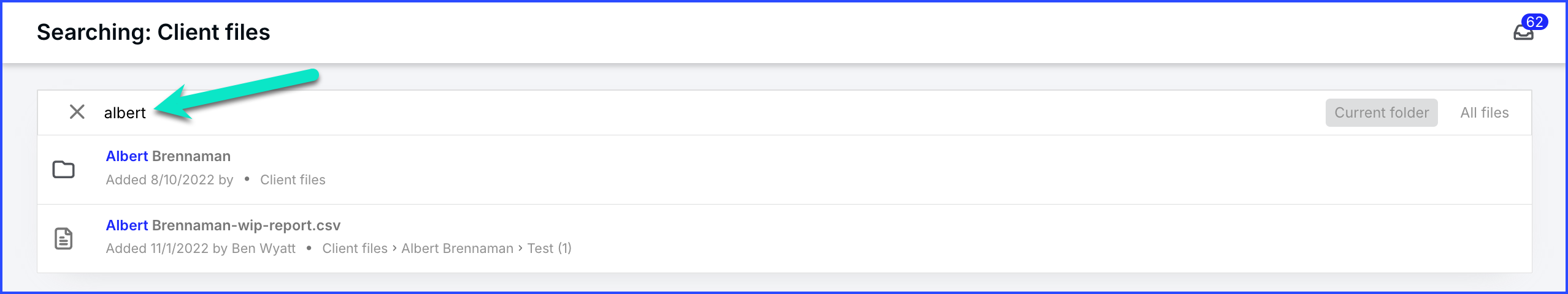Go to "Client files" in the csv breadcrumb
The width and height of the screenshot is (1568, 294).
(355, 249)
